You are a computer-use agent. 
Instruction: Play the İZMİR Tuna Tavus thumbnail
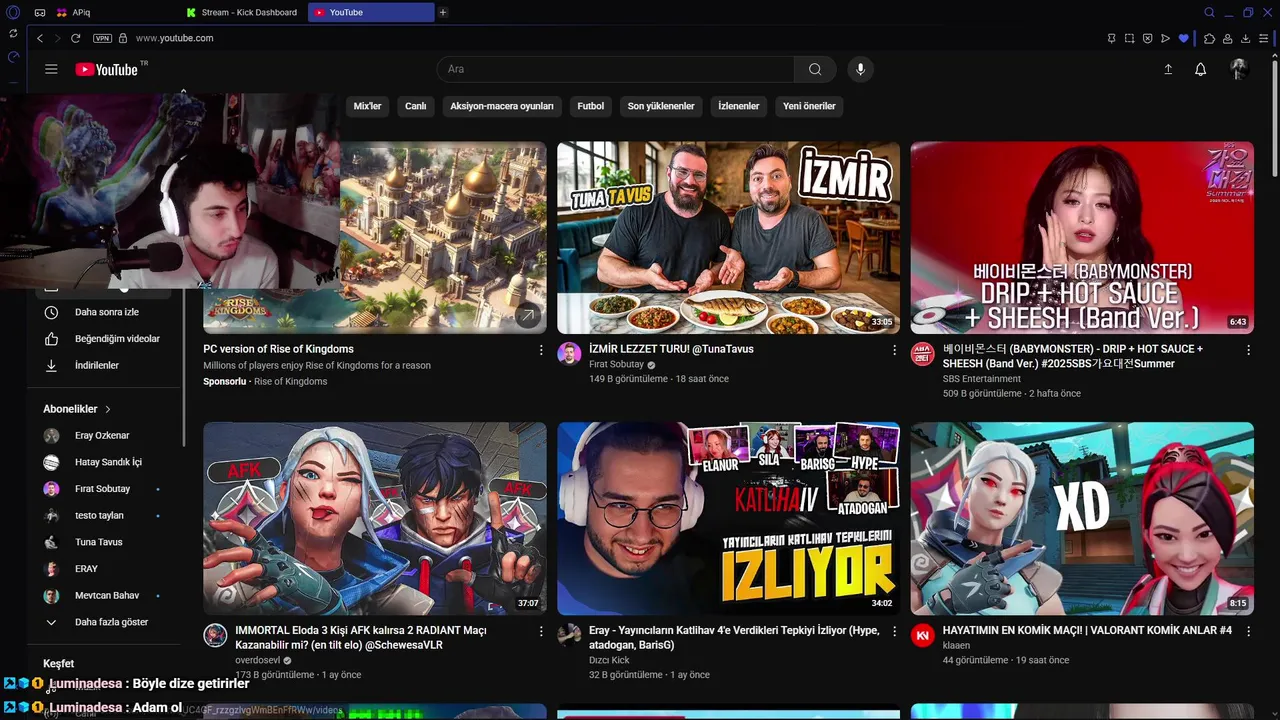[x=728, y=237]
